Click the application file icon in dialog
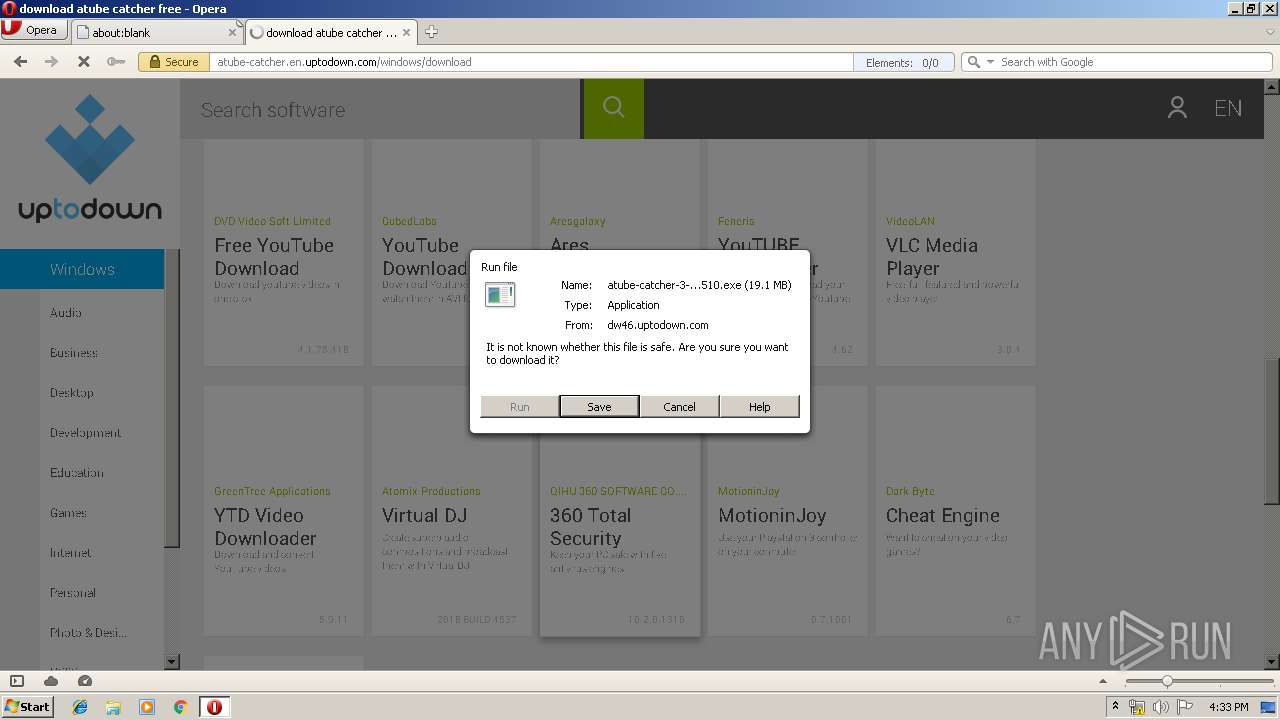The height and width of the screenshot is (720, 1280). point(500,294)
